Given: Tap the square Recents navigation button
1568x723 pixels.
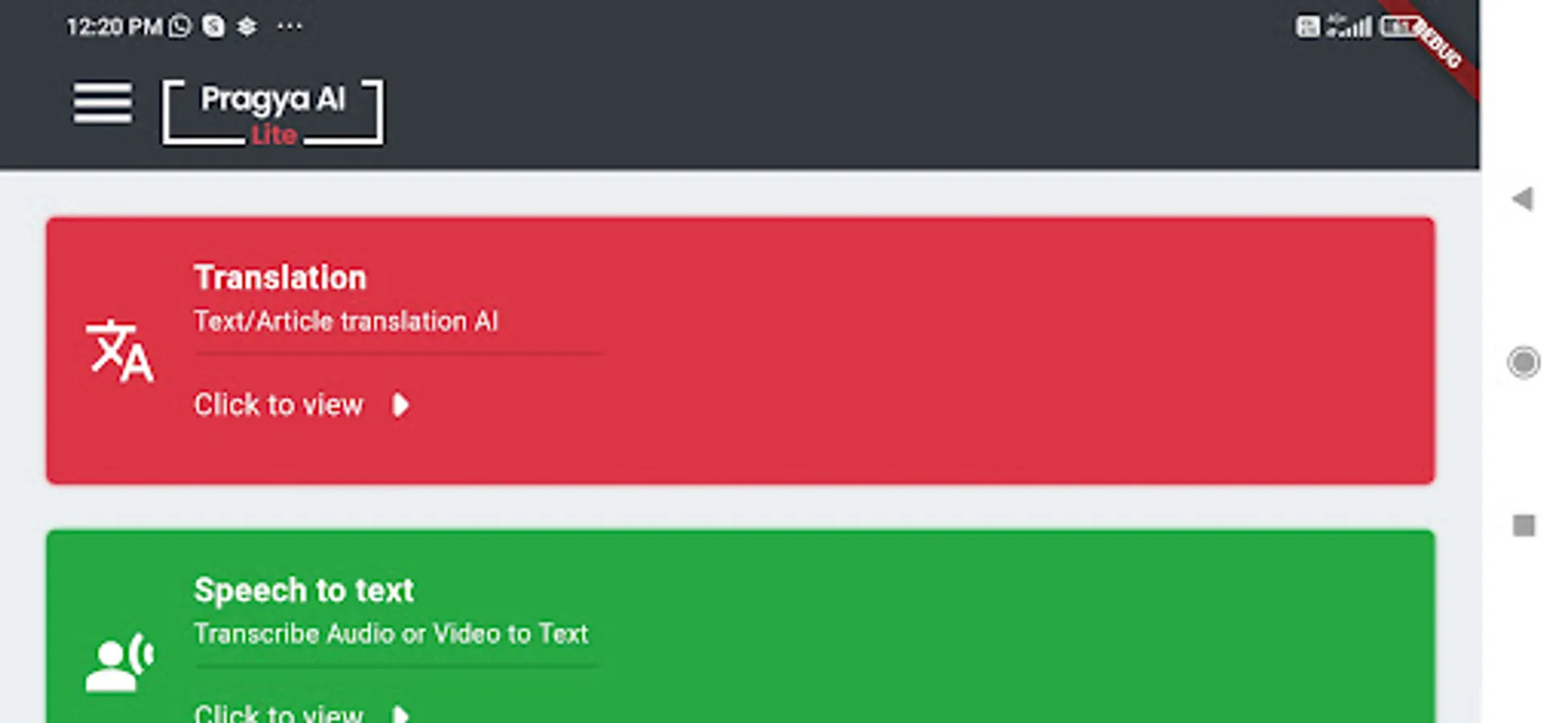Looking at the screenshot, I should pos(1522,524).
